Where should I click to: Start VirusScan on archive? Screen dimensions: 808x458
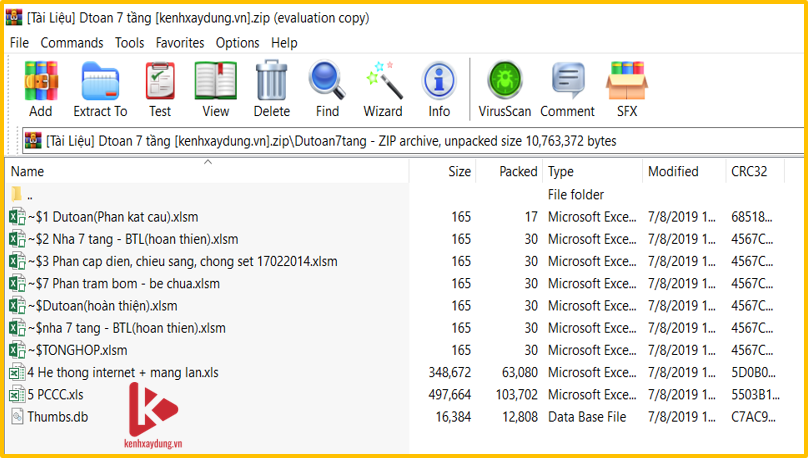(x=504, y=88)
